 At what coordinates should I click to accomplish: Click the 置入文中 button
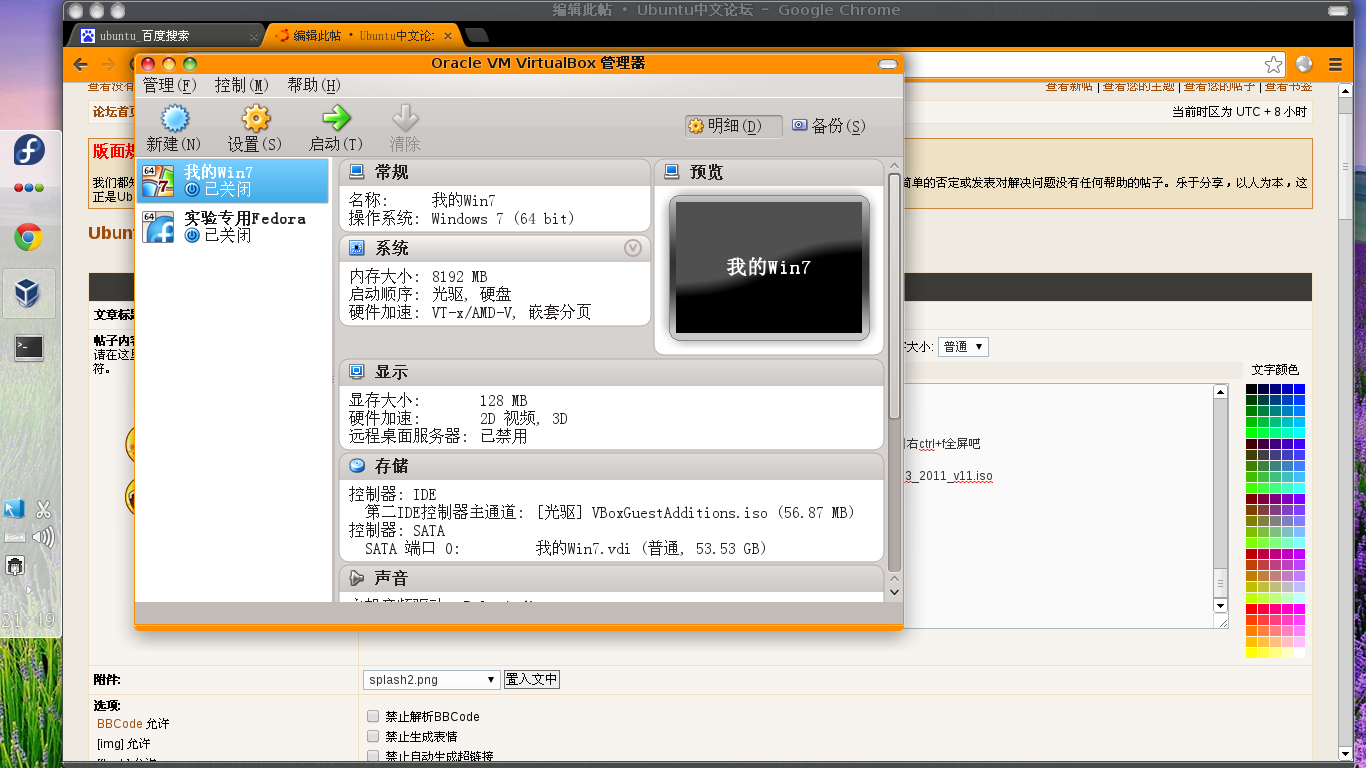coord(531,679)
